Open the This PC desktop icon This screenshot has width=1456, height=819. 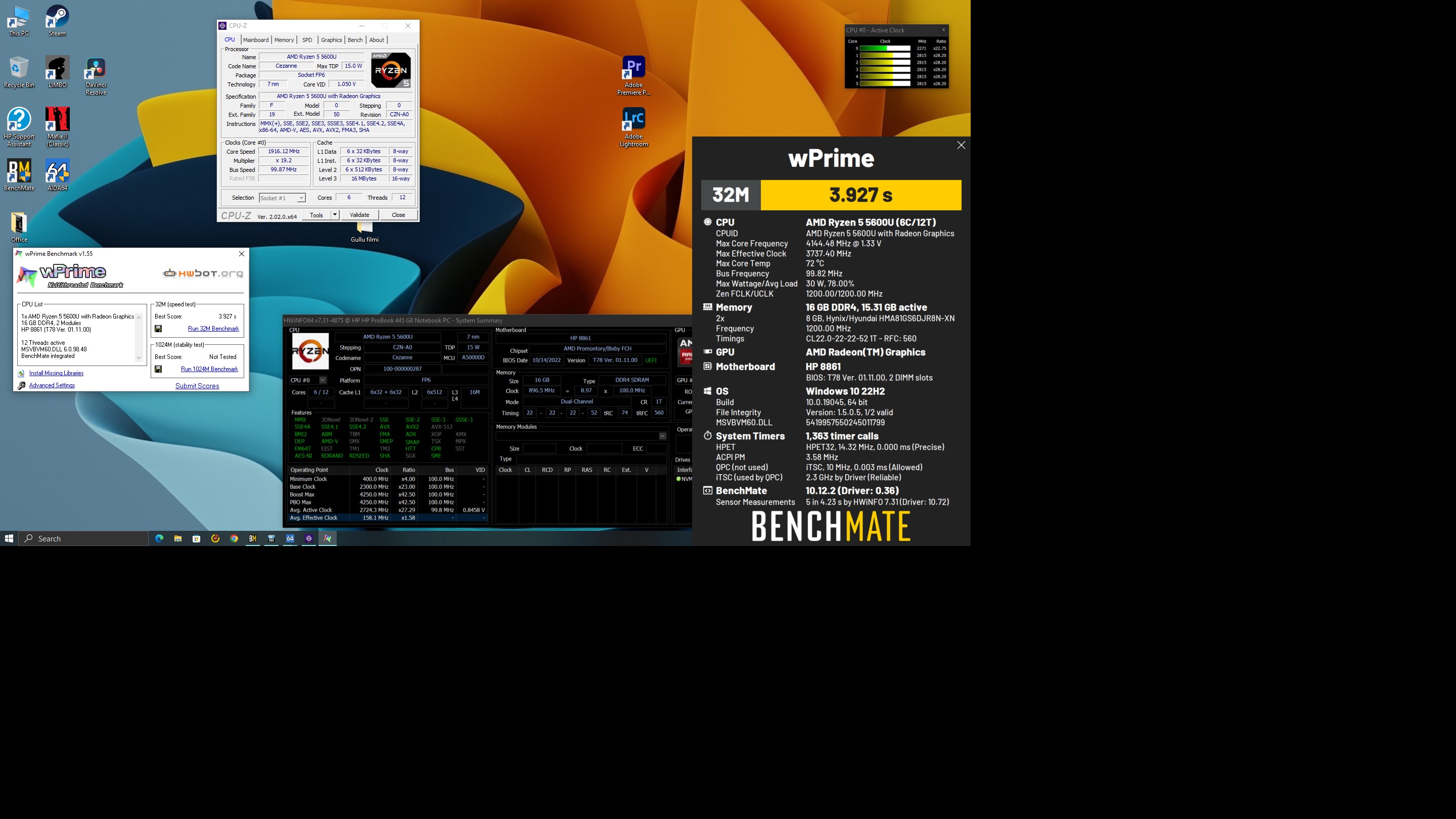tap(19, 21)
